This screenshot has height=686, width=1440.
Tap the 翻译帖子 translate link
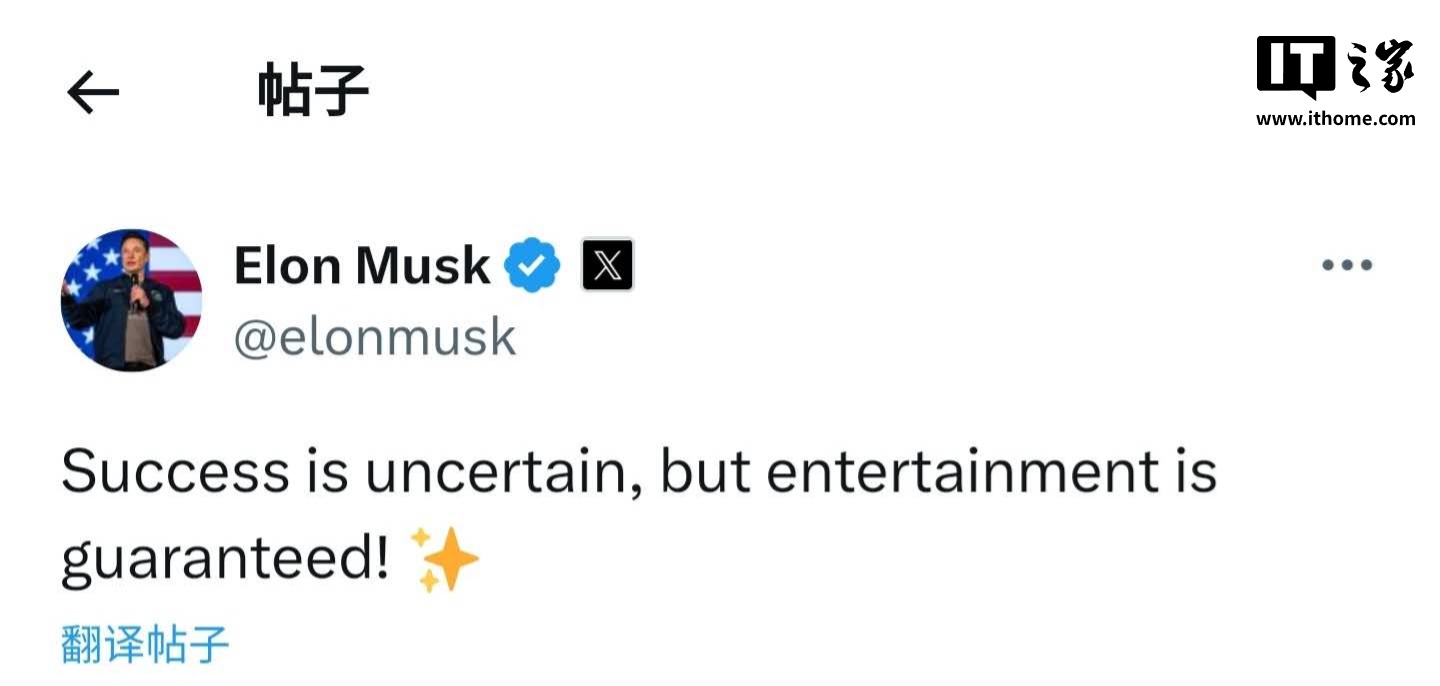[145, 644]
